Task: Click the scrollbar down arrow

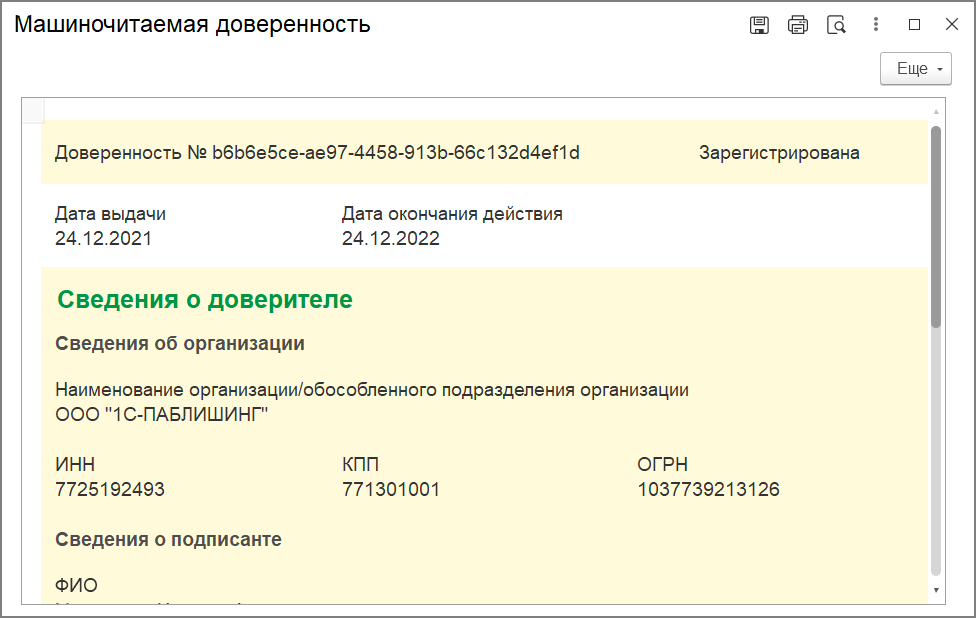Action: [x=936, y=590]
